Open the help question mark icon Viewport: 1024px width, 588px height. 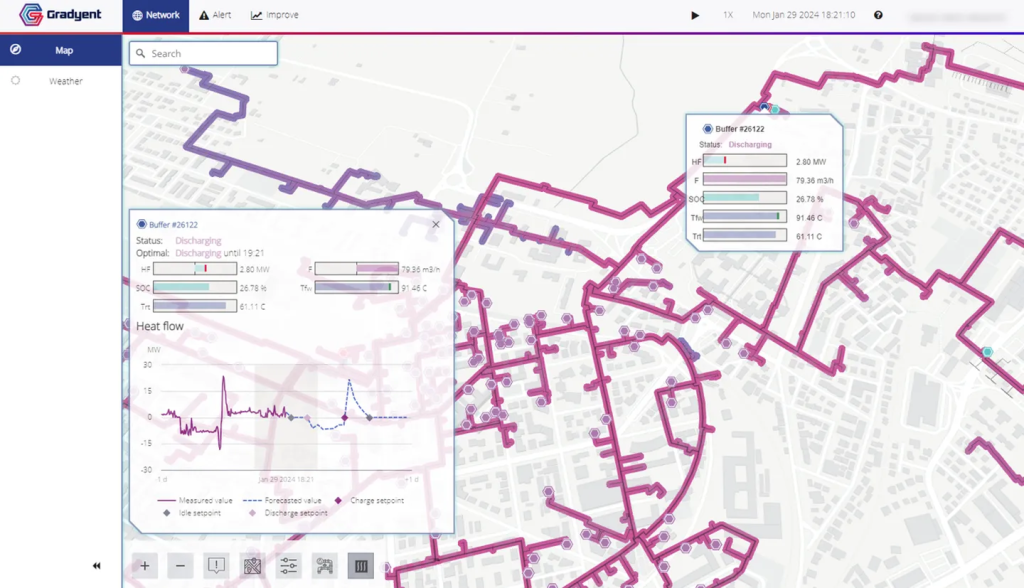pos(878,15)
